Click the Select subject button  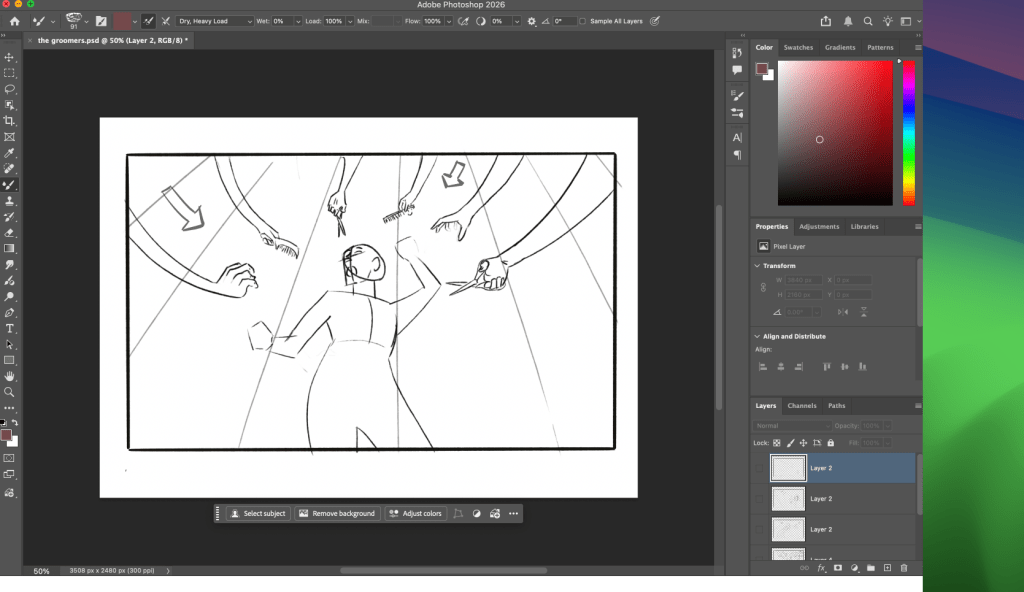tap(258, 514)
